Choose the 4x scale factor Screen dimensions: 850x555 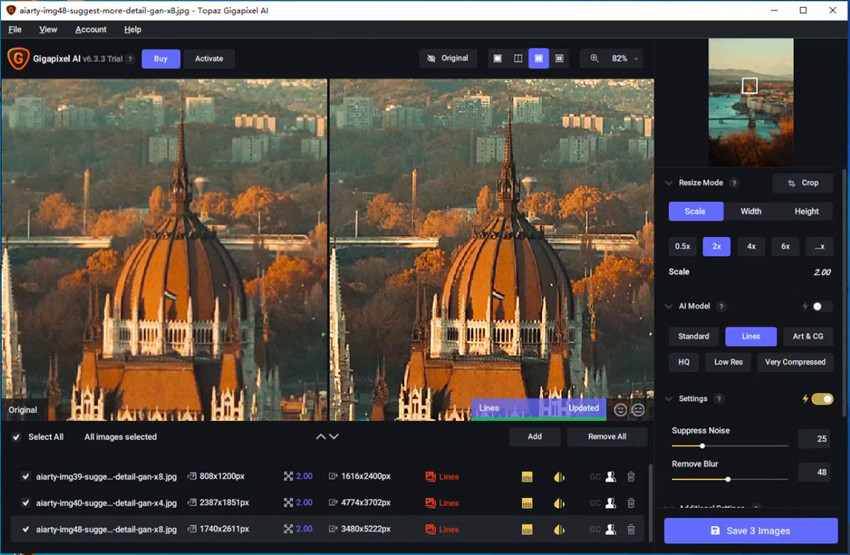751,247
